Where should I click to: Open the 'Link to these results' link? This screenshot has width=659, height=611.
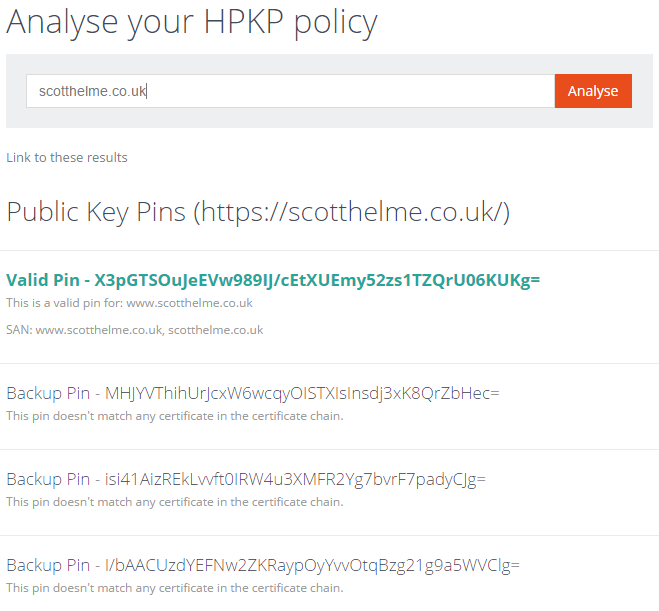click(67, 157)
